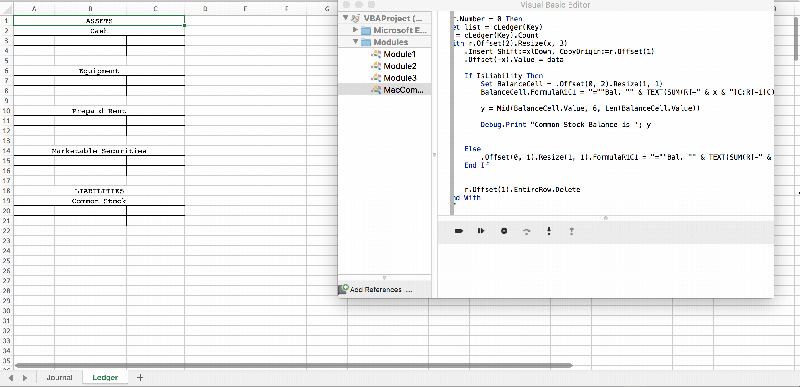Select the Common Stock heading cell
Viewport: 800px width, 387px height.
click(99, 201)
